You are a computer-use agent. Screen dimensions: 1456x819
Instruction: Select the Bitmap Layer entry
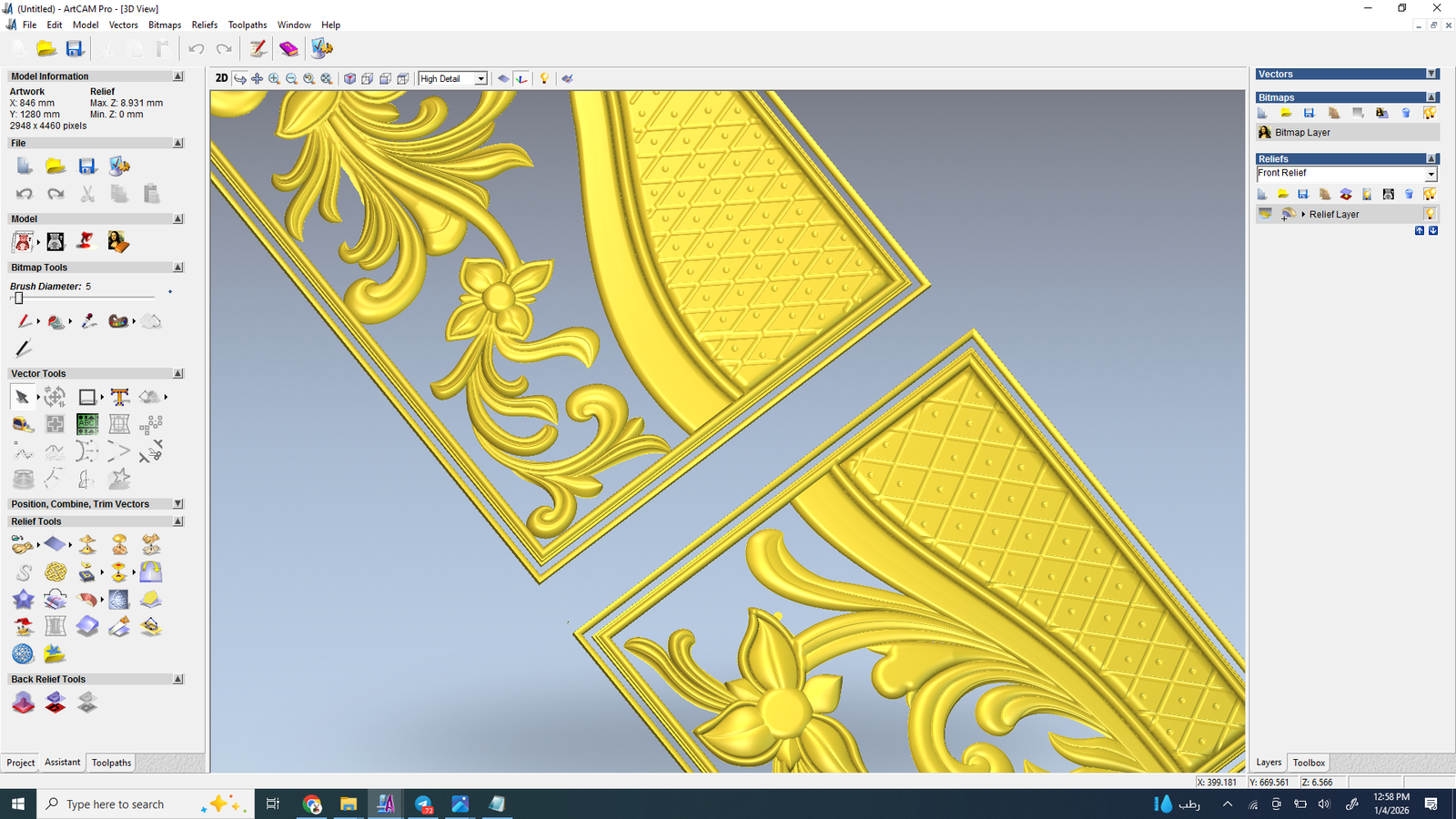click(1301, 133)
